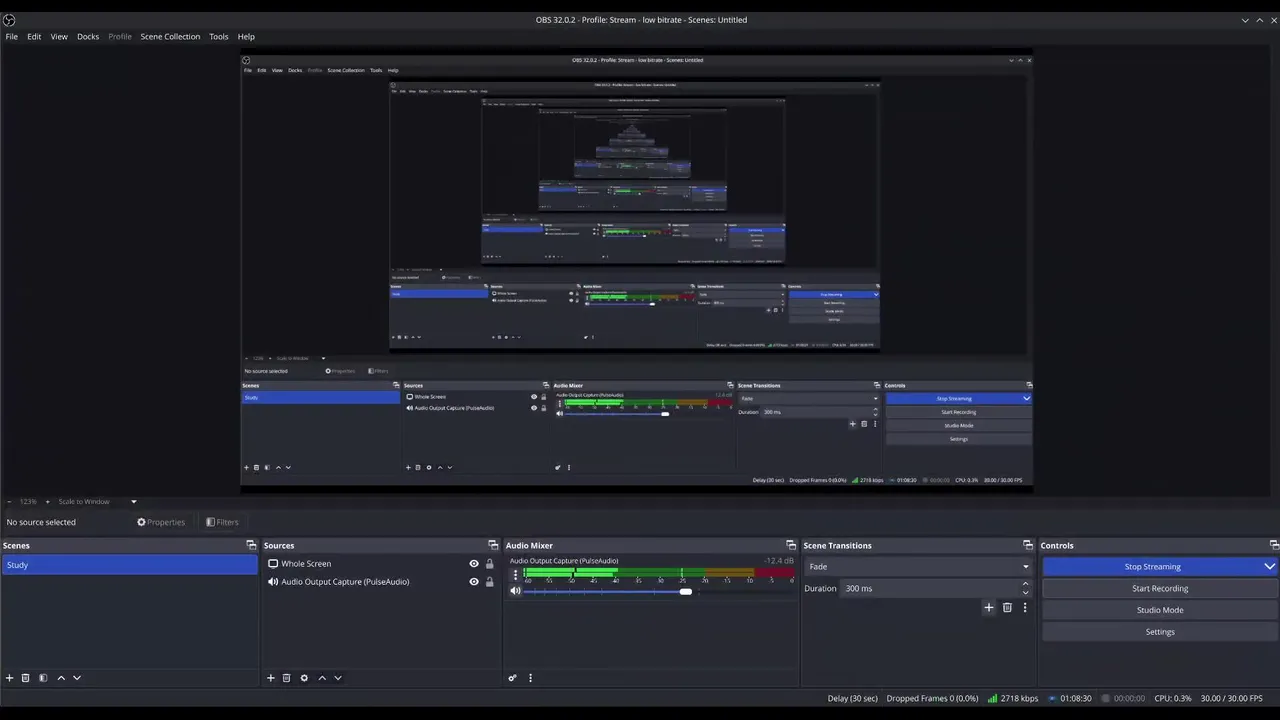Click Start Recording button
Viewport: 1280px width, 720px height.
point(1160,588)
